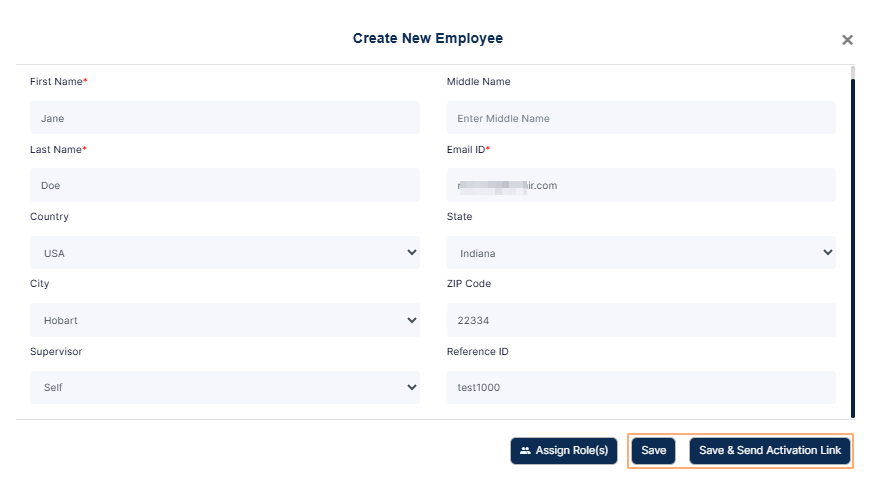Open the State dropdown showing Indiana

(x=640, y=253)
